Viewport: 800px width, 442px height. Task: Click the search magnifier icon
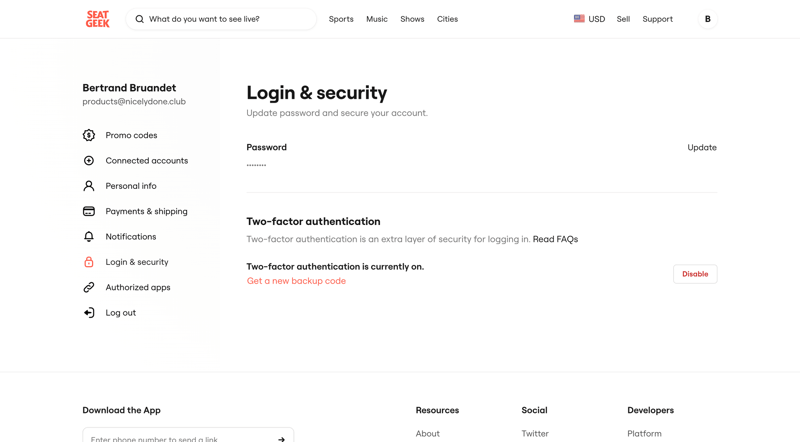[x=140, y=19]
